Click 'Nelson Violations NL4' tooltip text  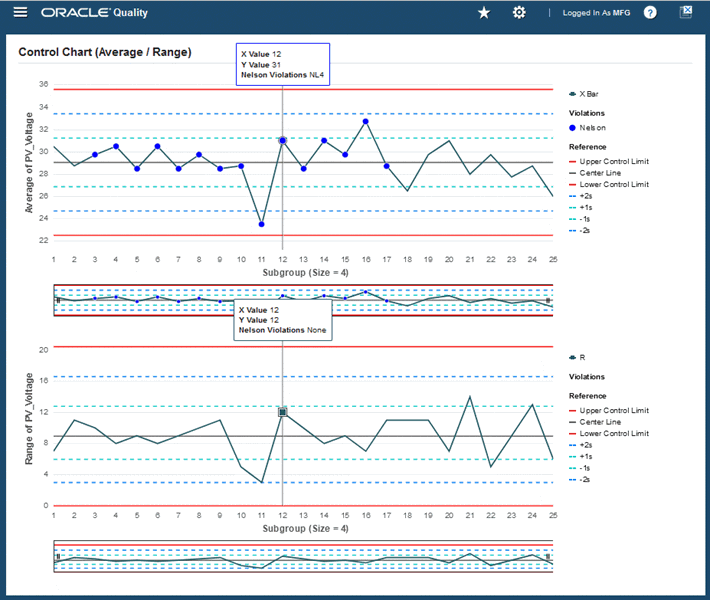pos(283,75)
